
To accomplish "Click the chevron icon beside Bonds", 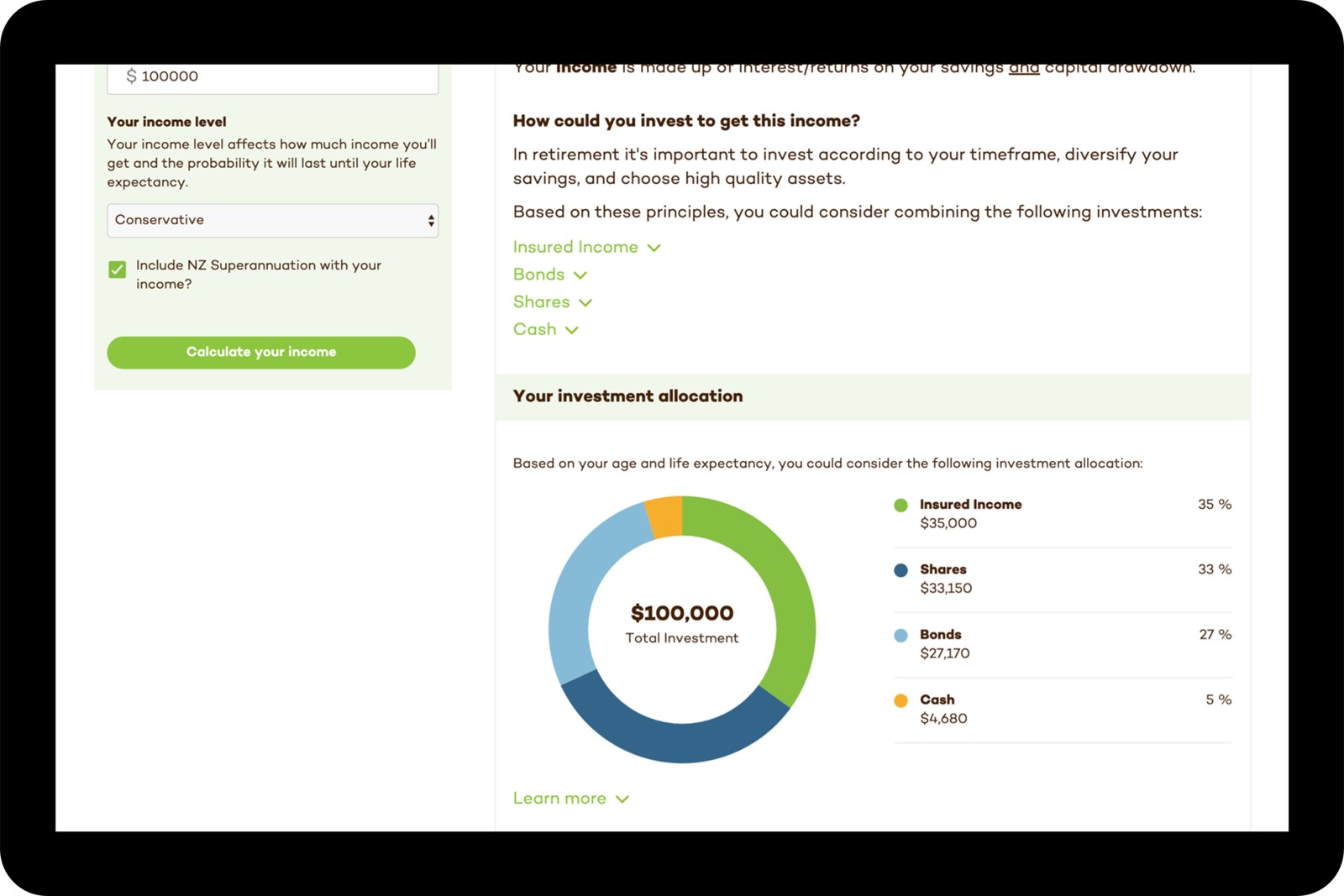I will point(580,275).
